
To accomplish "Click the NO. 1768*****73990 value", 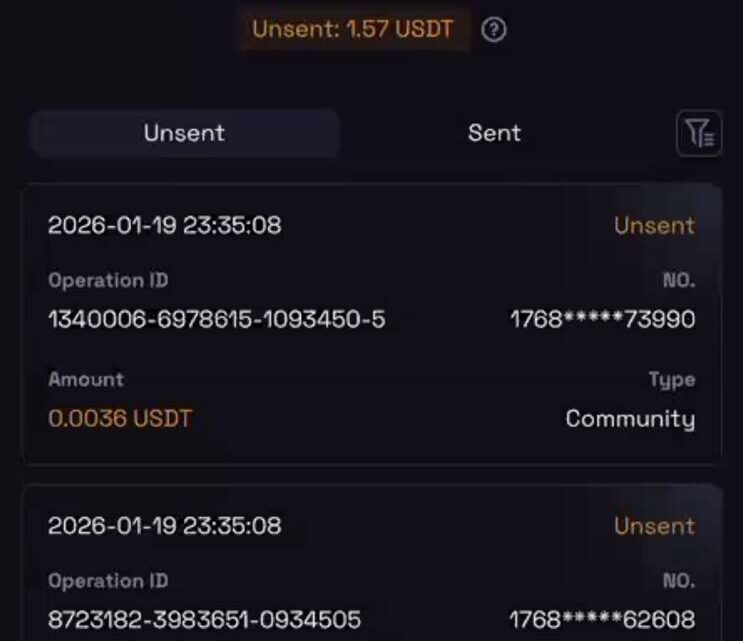I will tap(603, 320).
